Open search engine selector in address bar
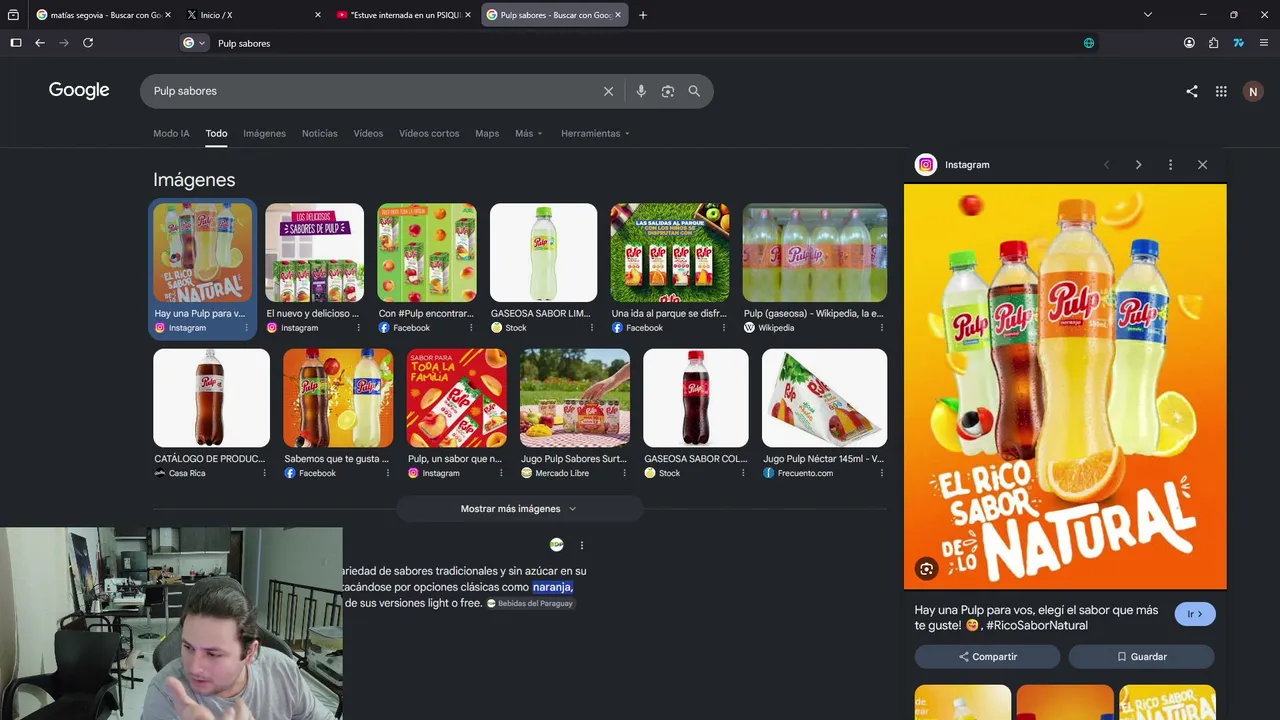The height and width of the screenshot is (720, 1280). [x=194, y=43]
